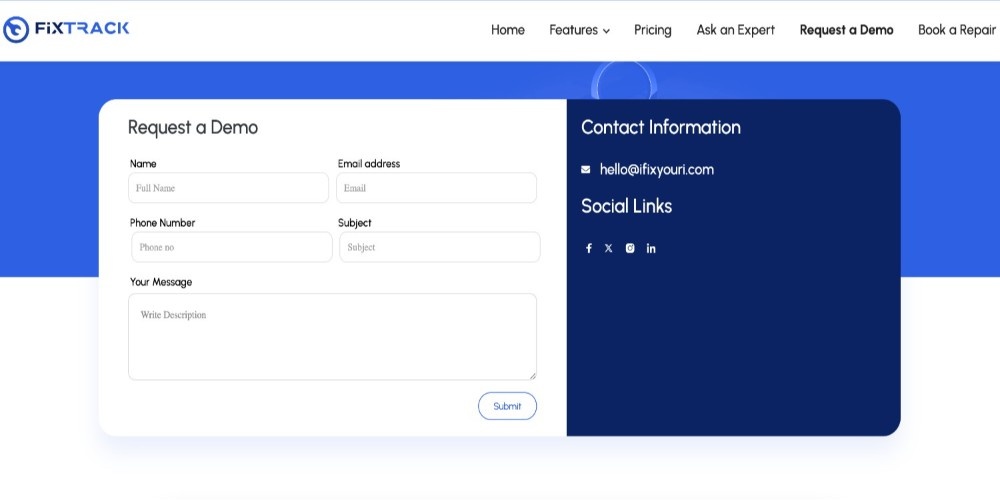Click the hello@ifixyouri.com email link

click(x=657, y=170)
